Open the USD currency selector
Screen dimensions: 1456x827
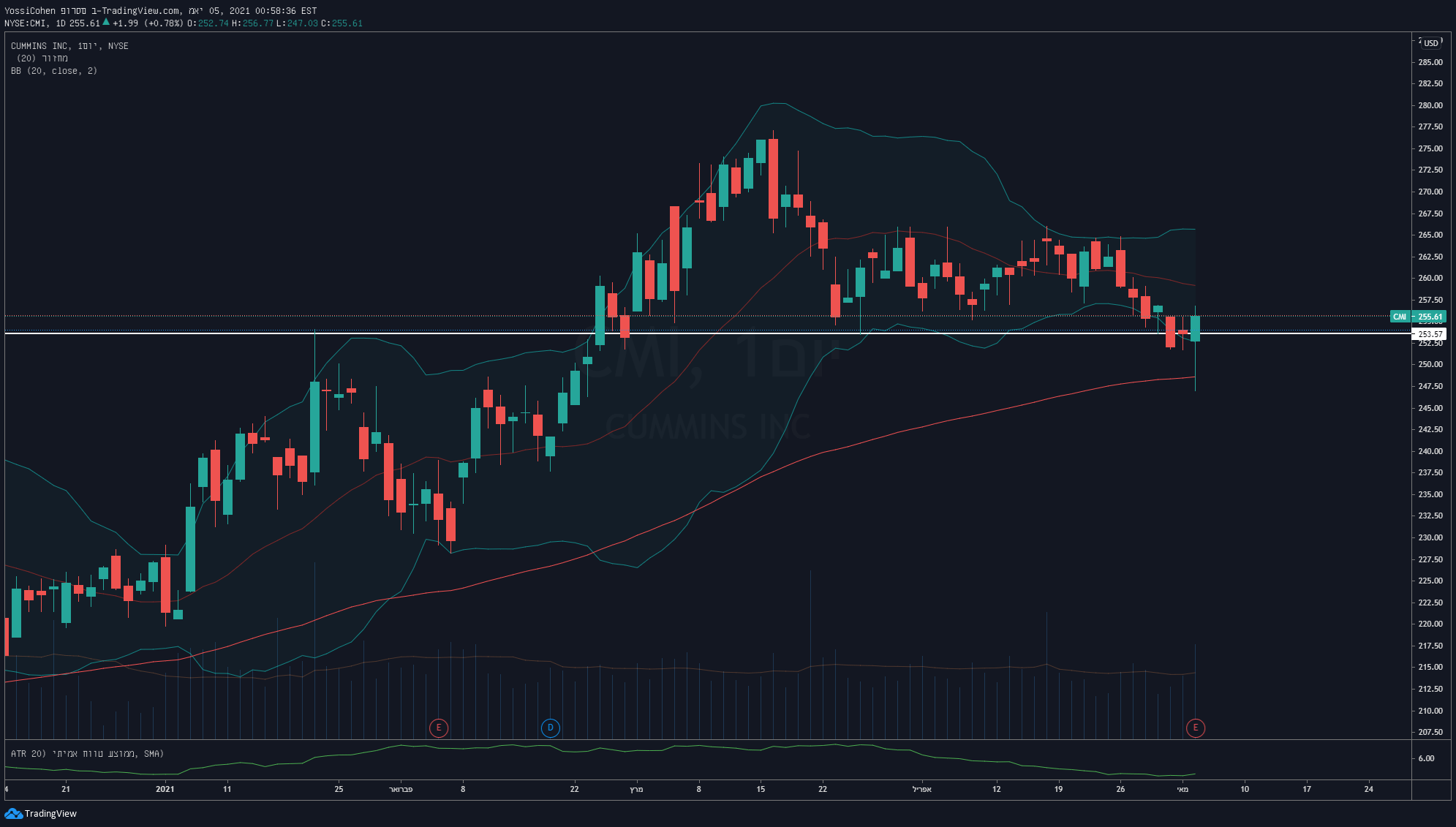coord(1430,42)
